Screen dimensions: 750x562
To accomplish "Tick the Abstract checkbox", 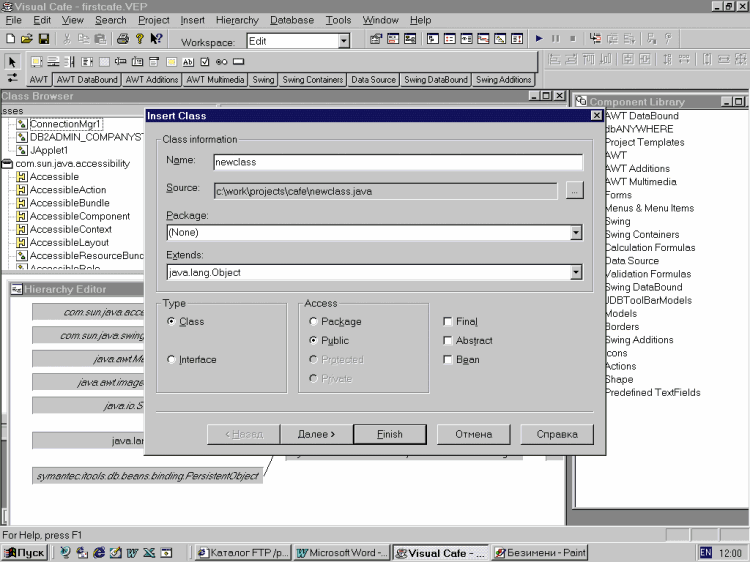I will click(x=448, y=341).
